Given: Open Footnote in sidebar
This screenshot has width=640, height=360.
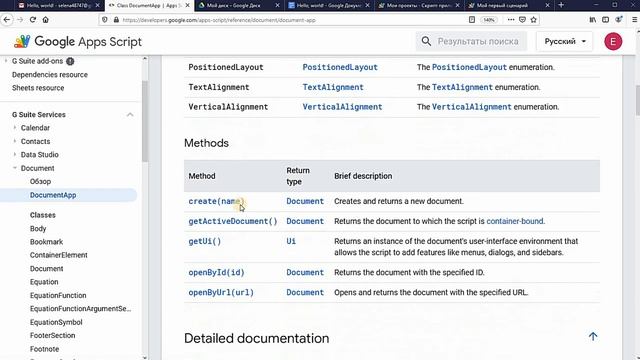Looking at the screenshot, I should pos(44,349).
